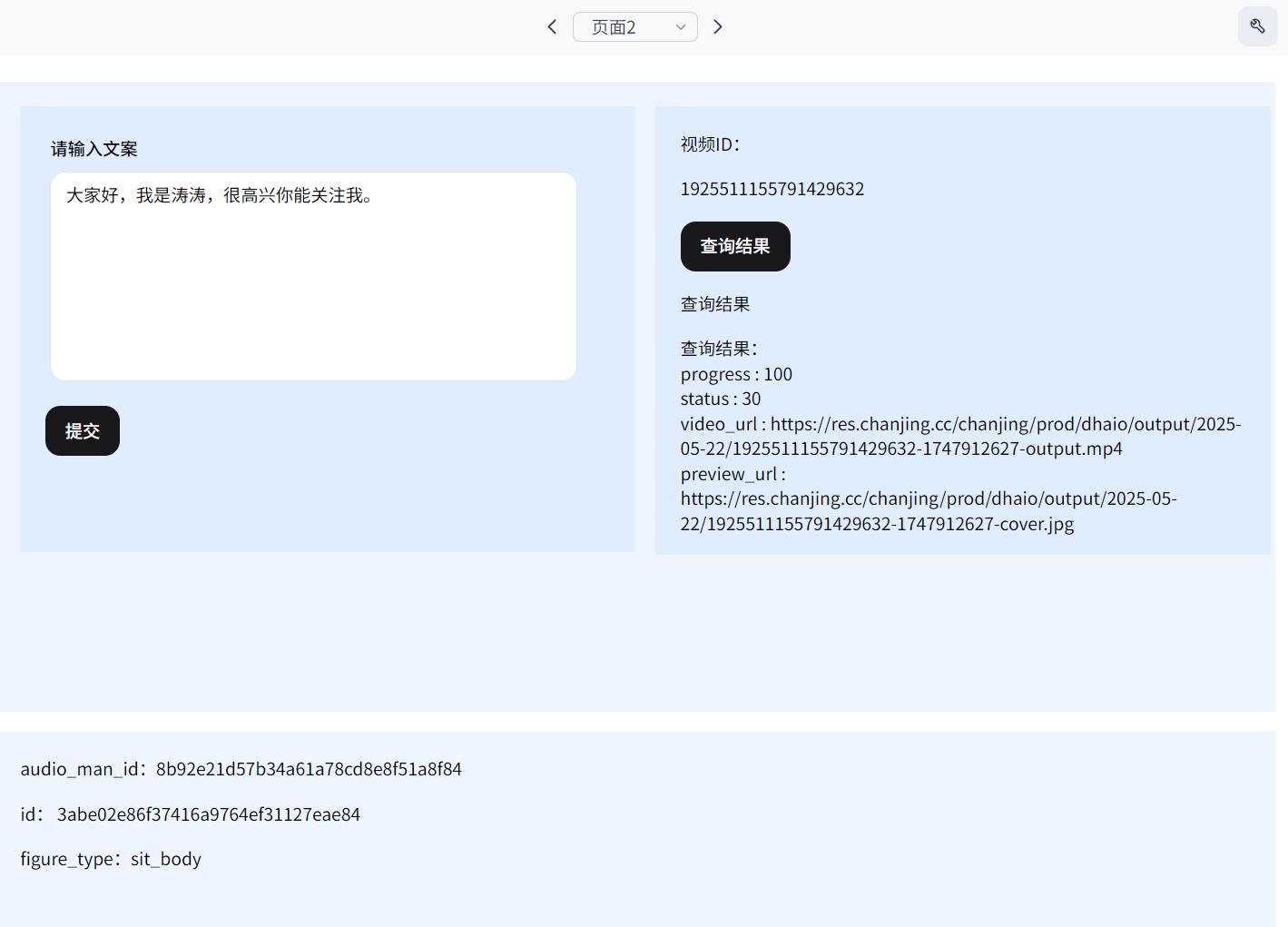Click the figure_type sit_body text
This screenshot has width=1288, height=927.
165,859
